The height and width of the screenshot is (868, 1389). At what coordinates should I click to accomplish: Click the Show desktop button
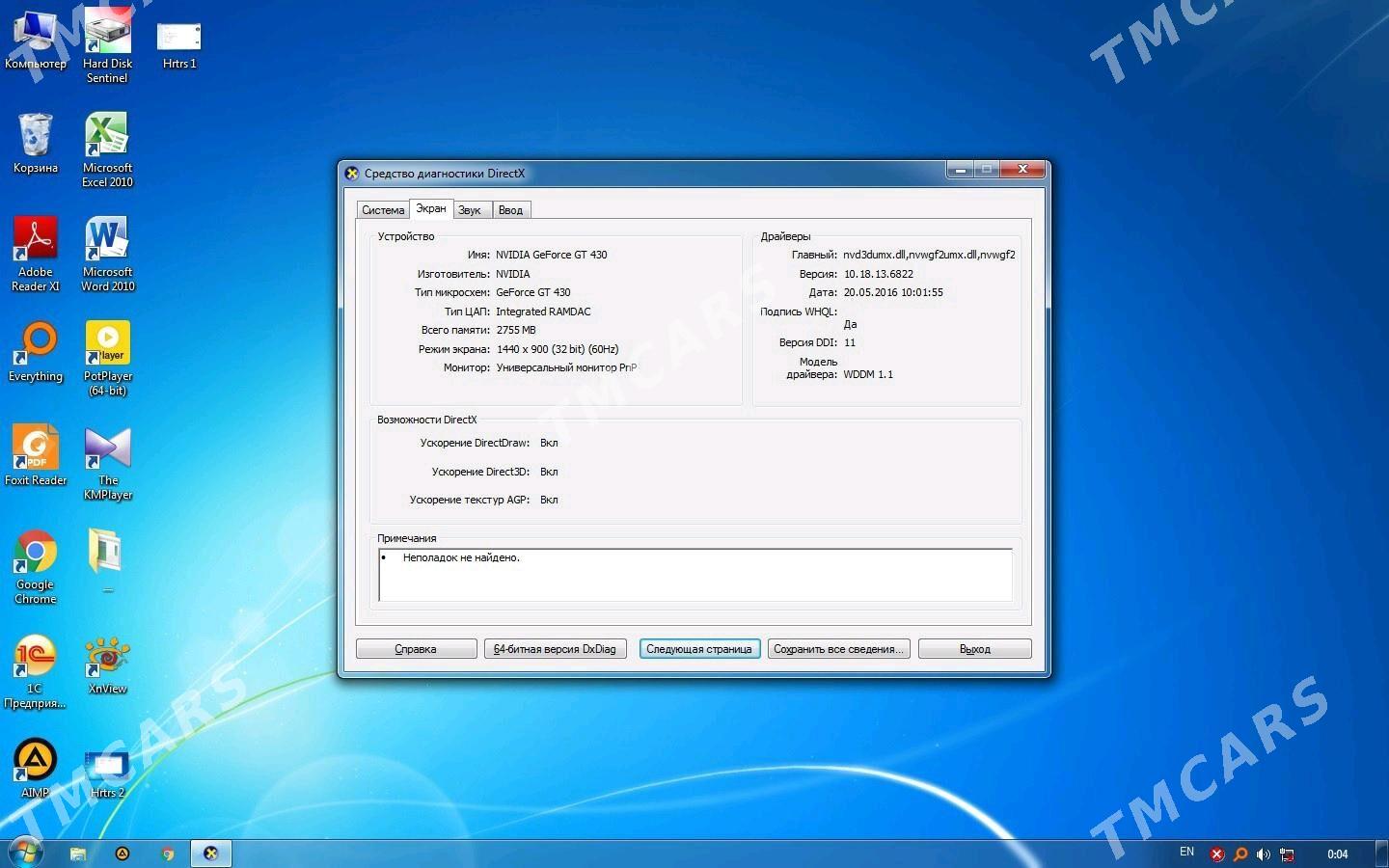1381,854
